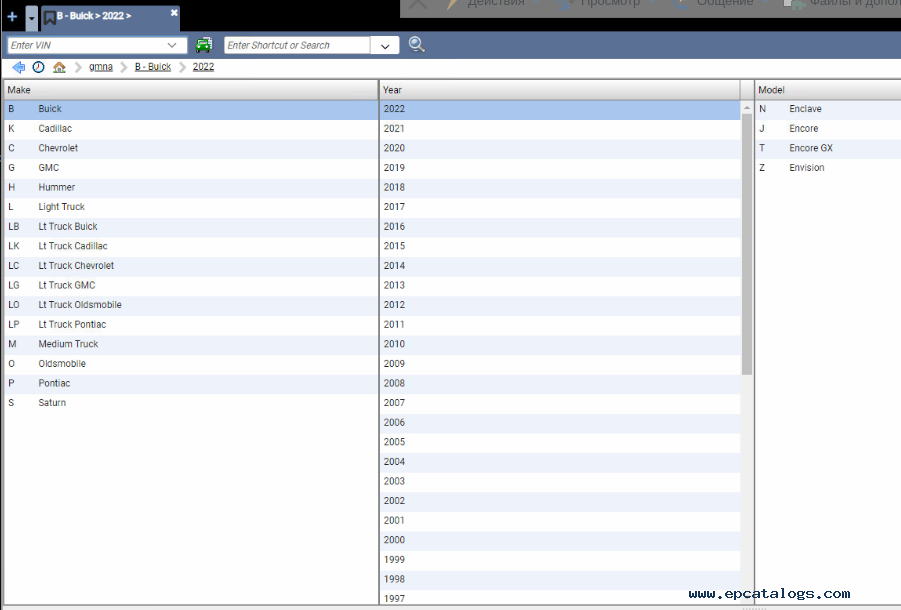Pick year 2018 from the Year list
Screen dimensions: 901x610
click(x=560, y=187)
